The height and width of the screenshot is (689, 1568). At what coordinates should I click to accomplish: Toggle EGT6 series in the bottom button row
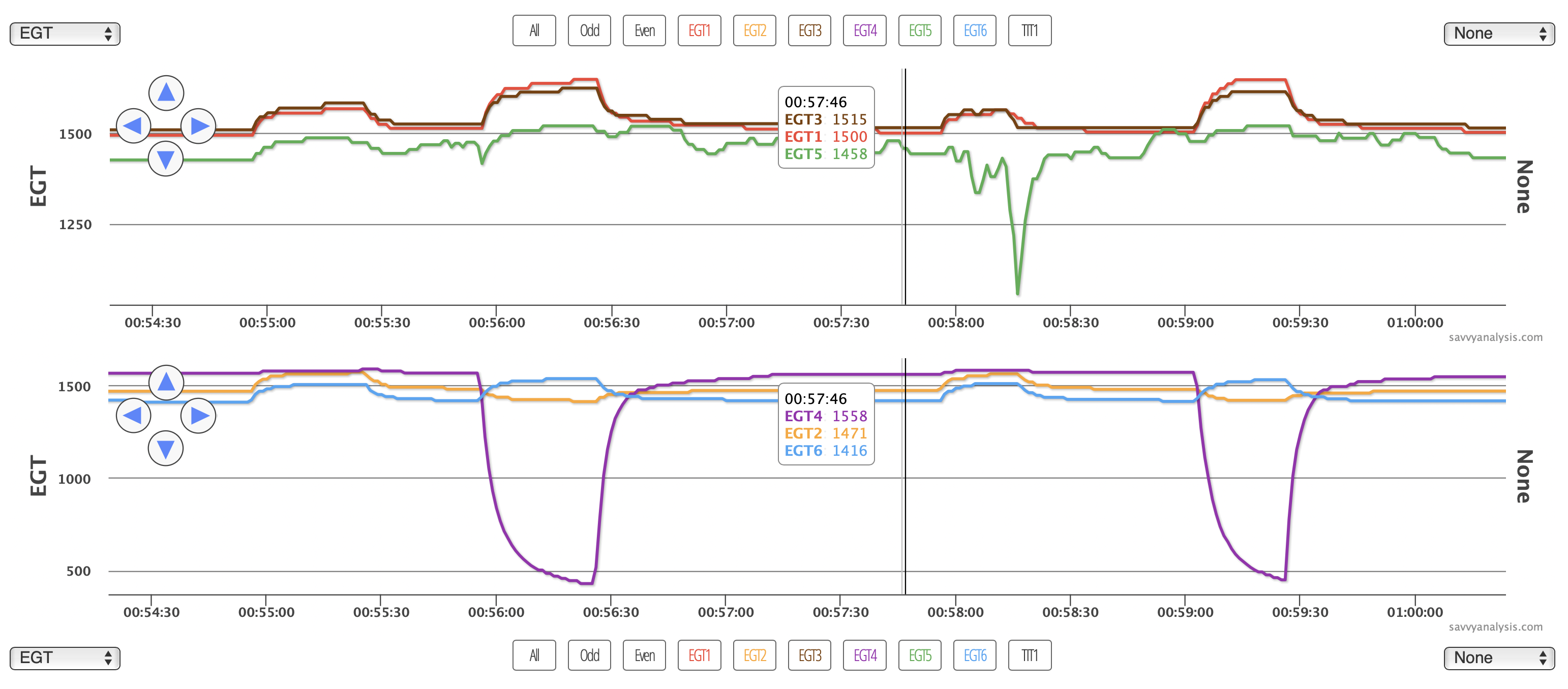pos(975,655)
